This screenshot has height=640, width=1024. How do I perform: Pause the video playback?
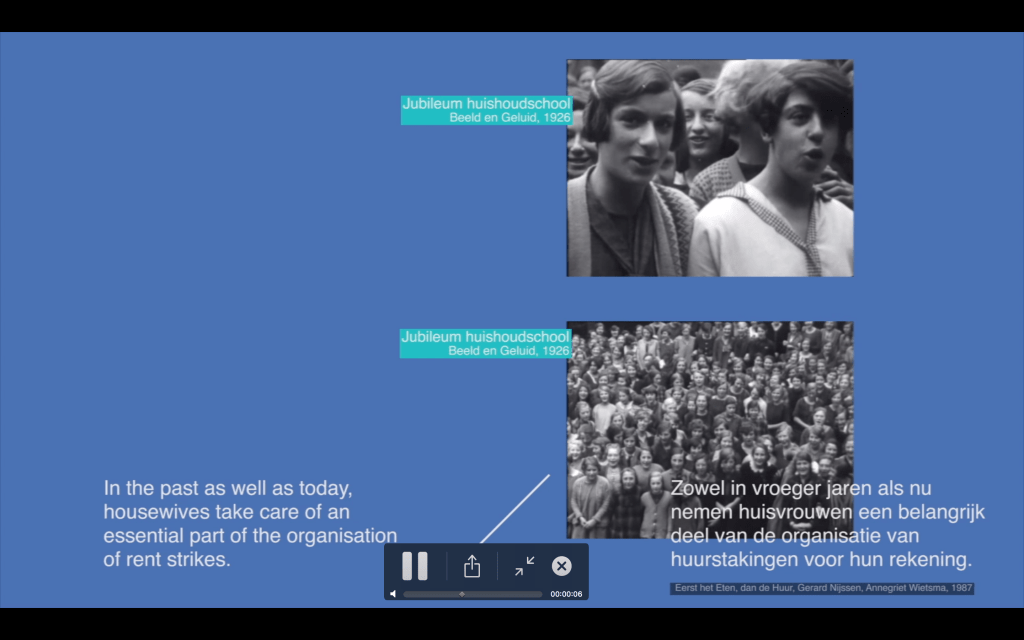(x=414, y=566)
